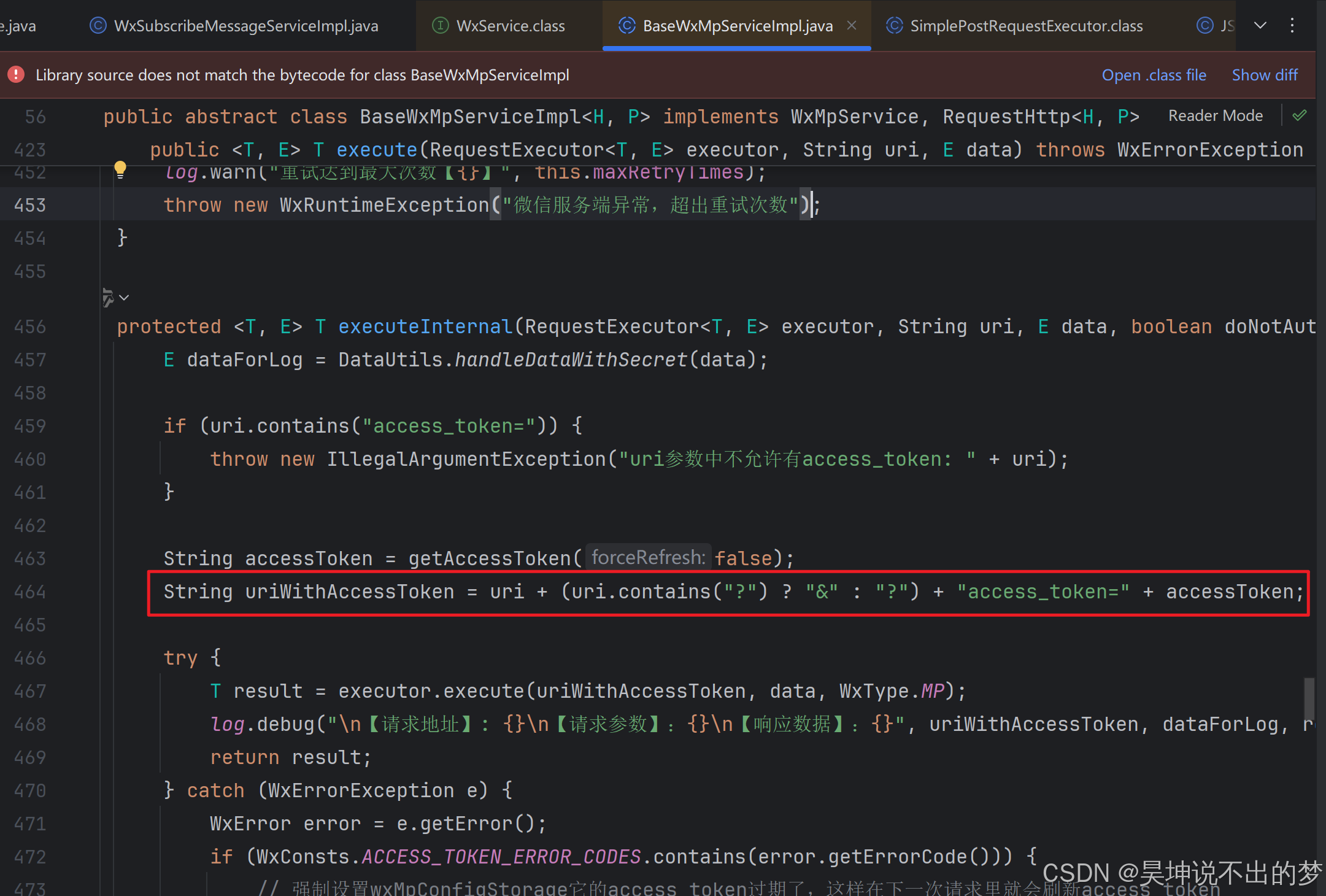The height and width of the screenshot is (896, 1326).
Task: Open the editor tabs options menu
Action: 1292,26
